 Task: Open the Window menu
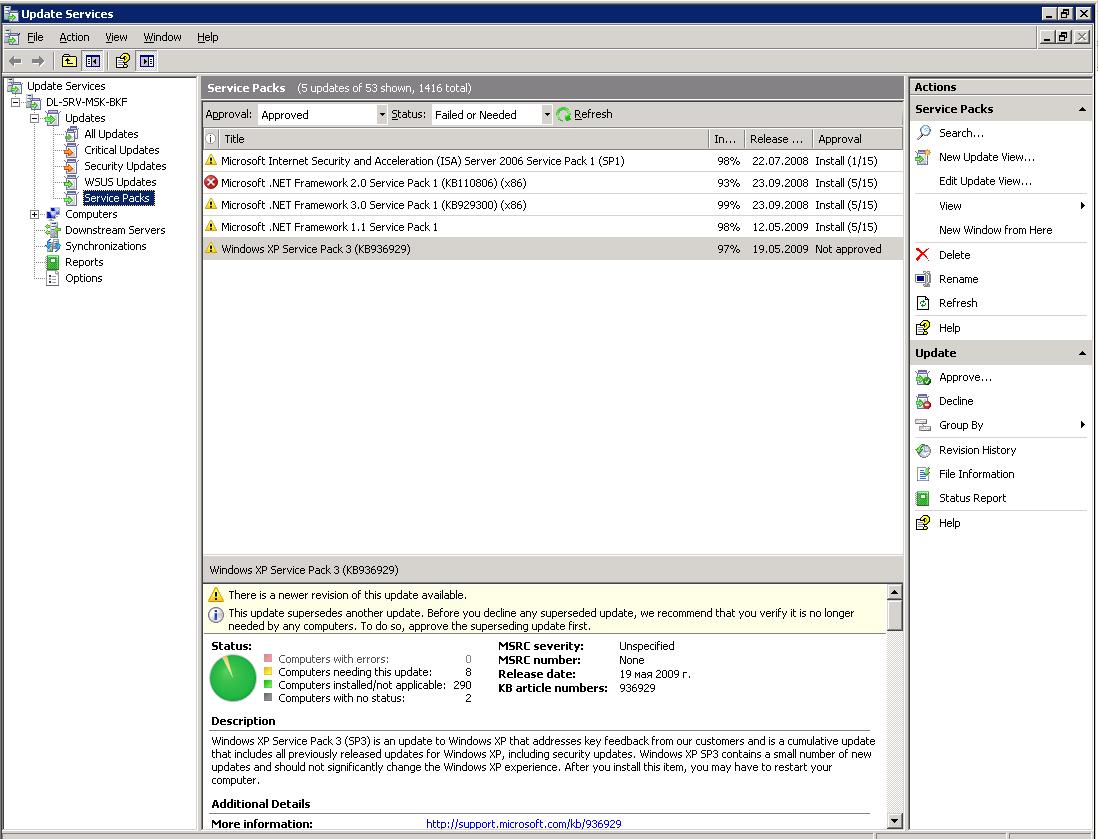click(162, 37)
